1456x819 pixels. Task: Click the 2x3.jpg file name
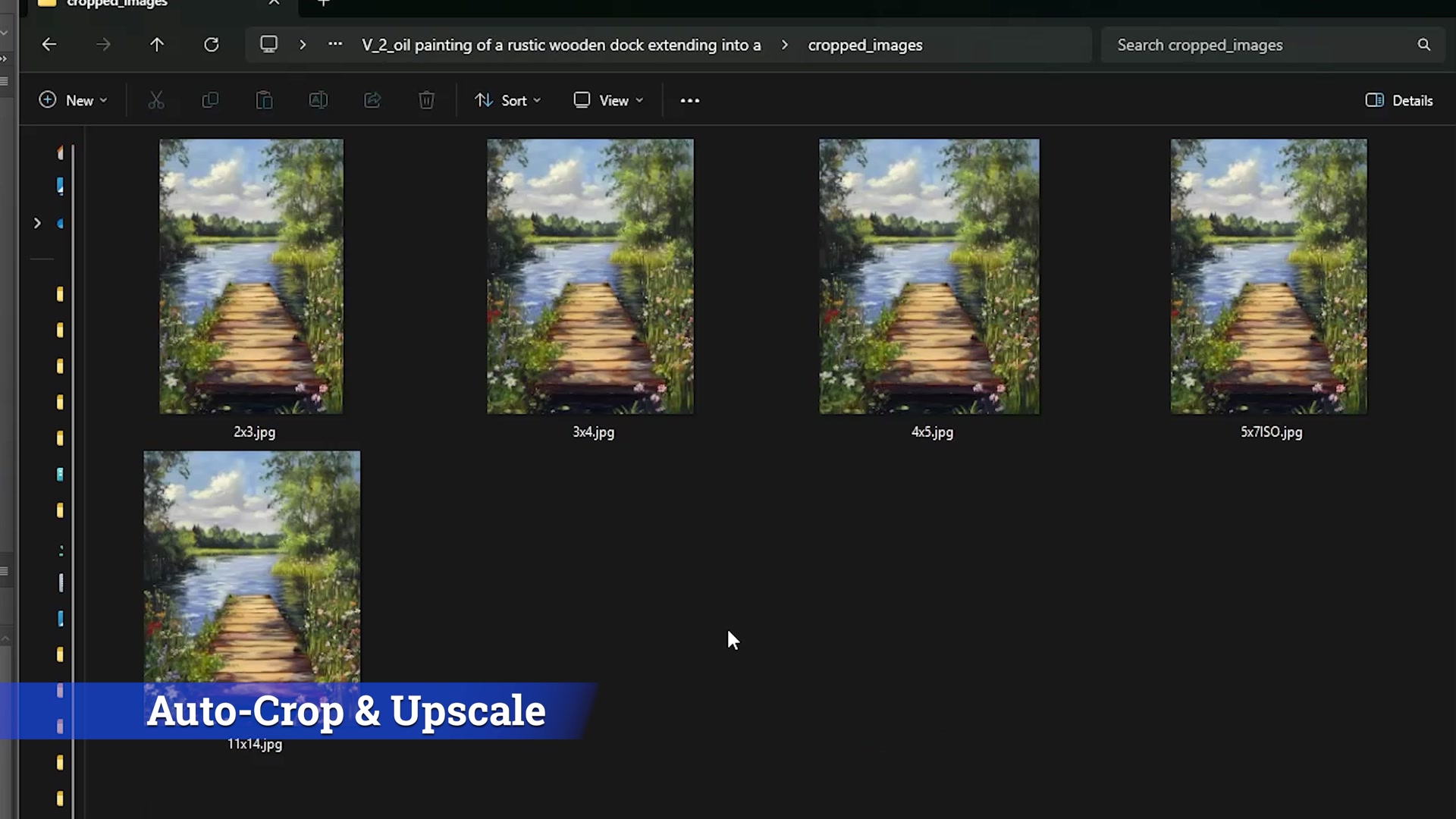255,432
